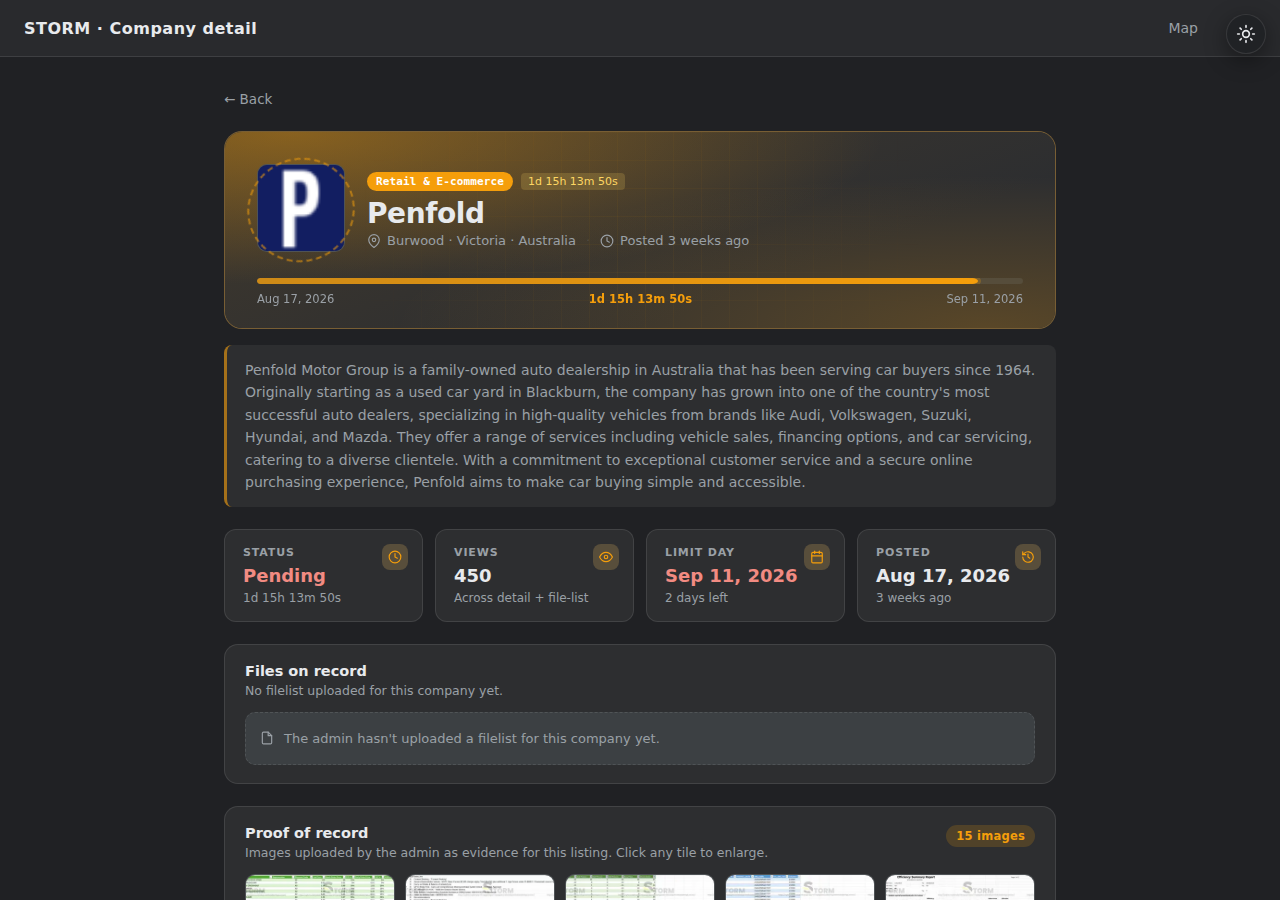Click the clock icon beside Posted 3 weeks ago
The width and height of the screenshot is (1280, 900).
coord(607,241)
